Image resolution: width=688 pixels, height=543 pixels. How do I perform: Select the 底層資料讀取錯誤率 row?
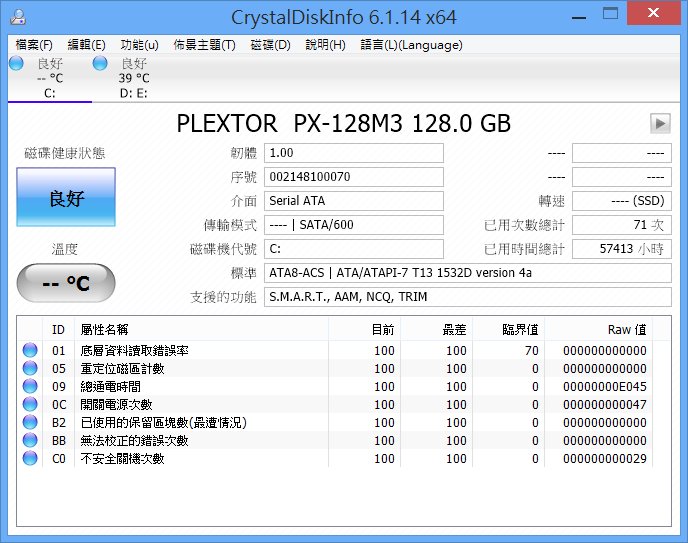[335, 350]
